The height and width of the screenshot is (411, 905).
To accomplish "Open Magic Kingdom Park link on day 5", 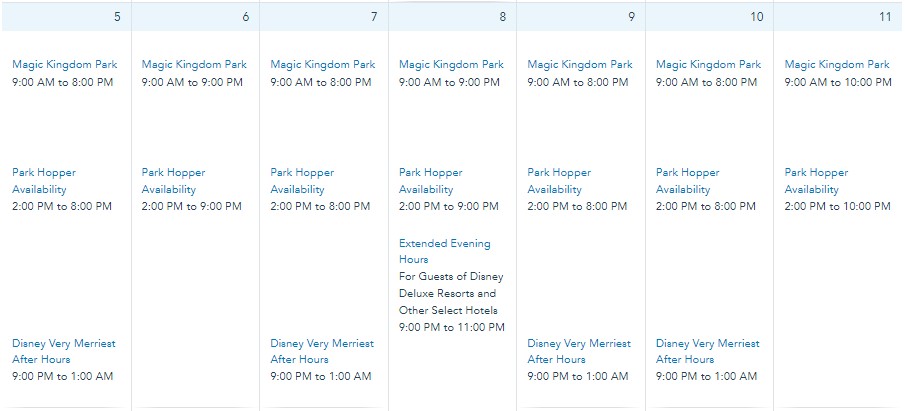I will click(x=65, y=65).
